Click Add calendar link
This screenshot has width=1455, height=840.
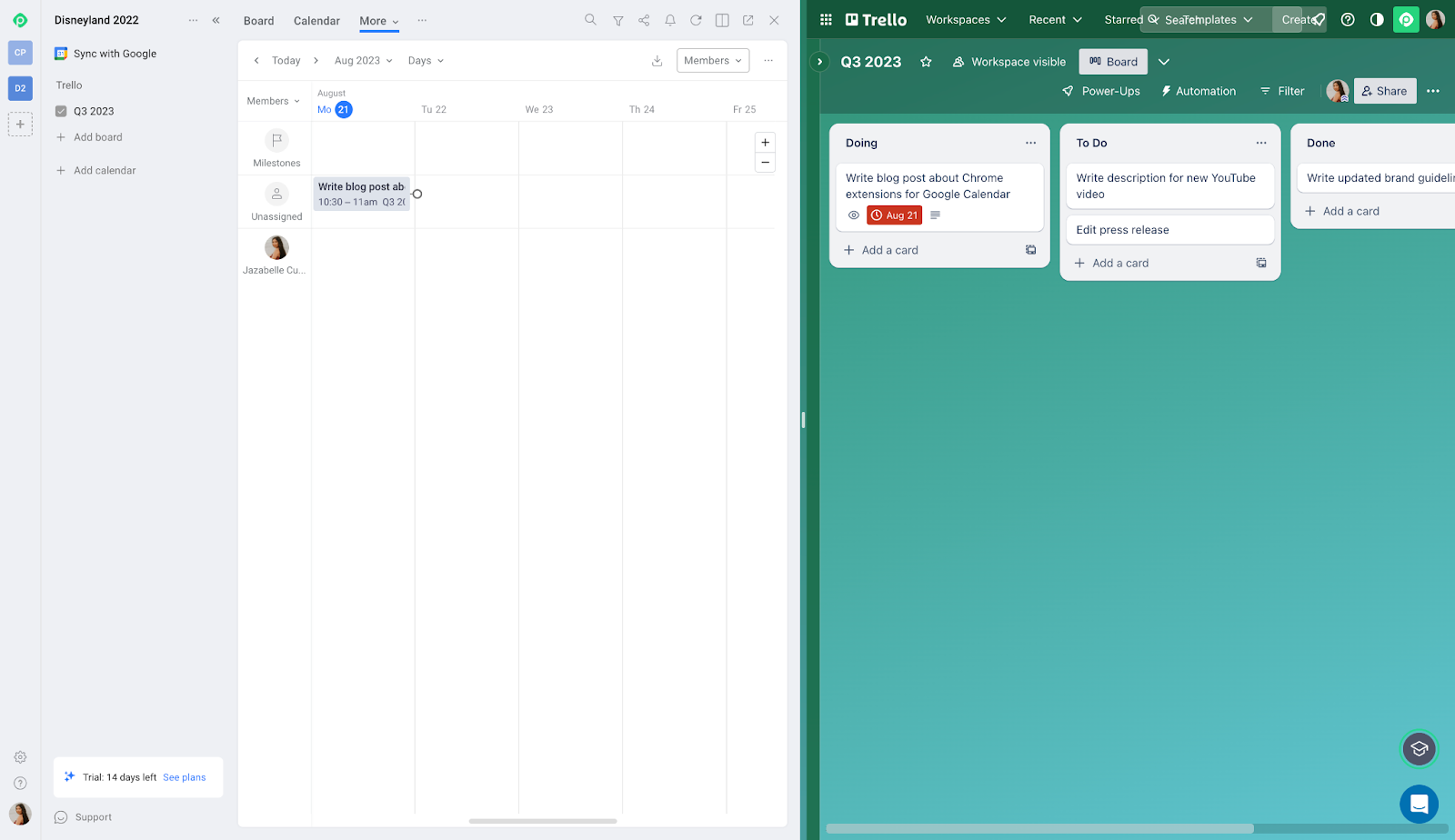tap(95, 170)
